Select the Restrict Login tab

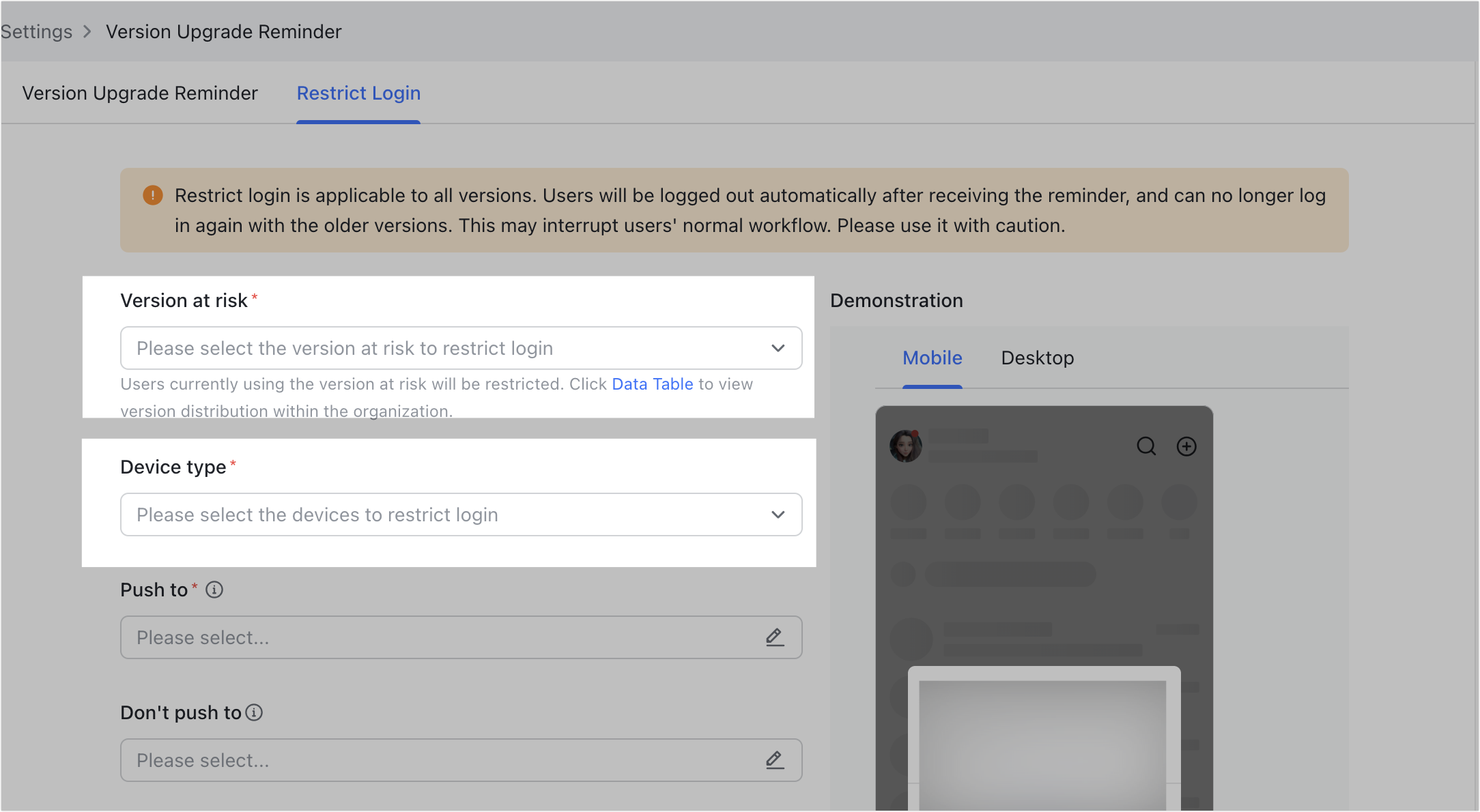358,93
